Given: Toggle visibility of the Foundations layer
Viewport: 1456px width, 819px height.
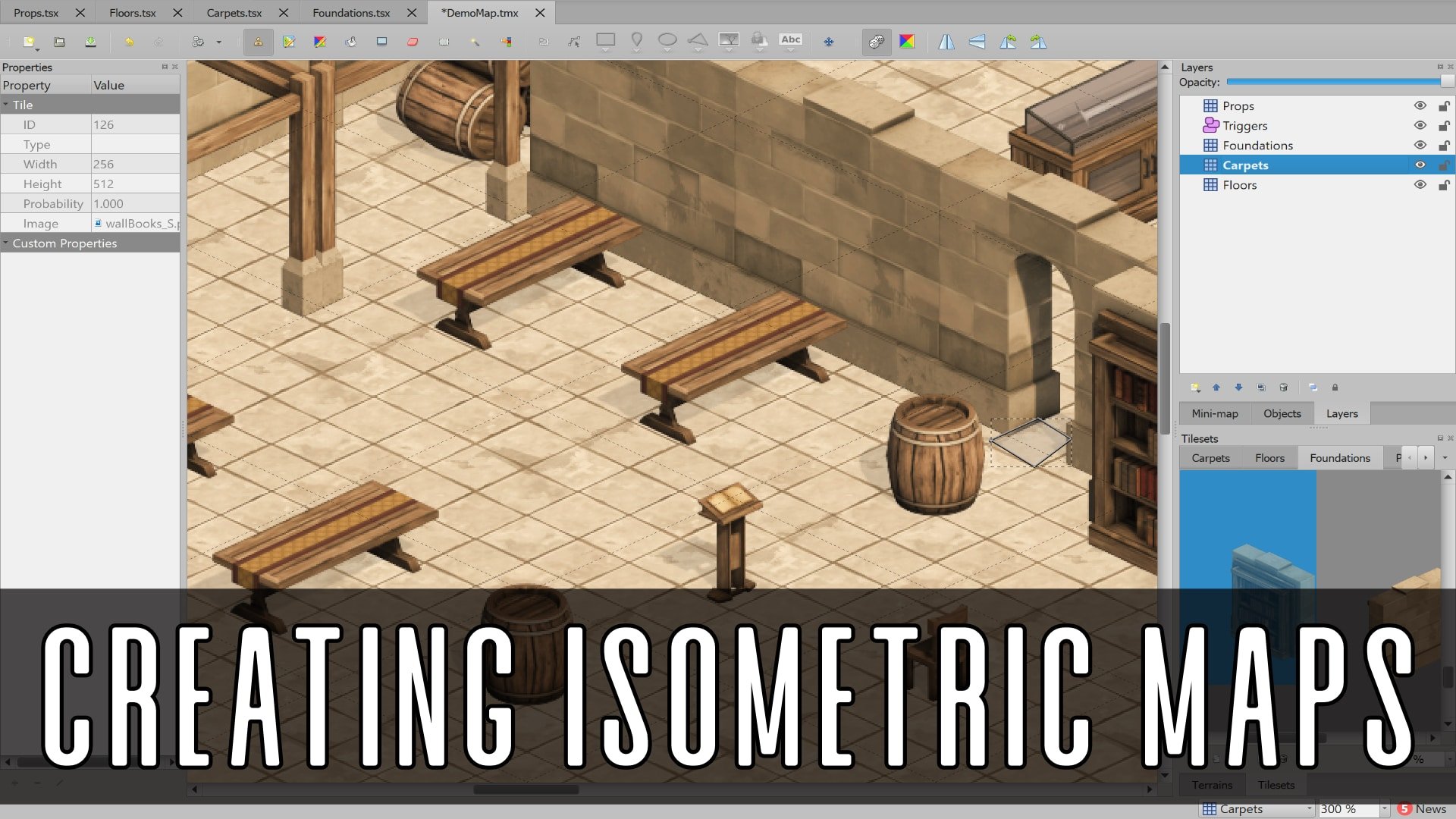Looking at the screenshot, I should click(x=1420, y=146).
